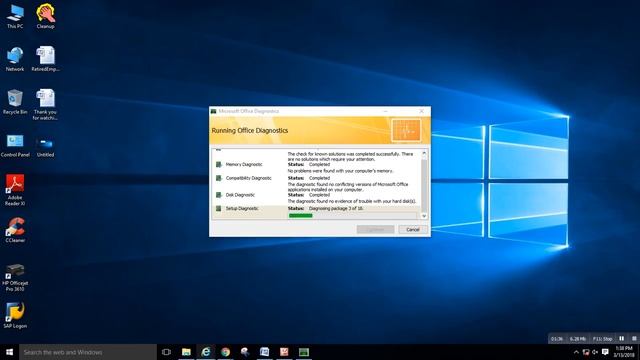Click "Diagnosing package 3 of 18" status text
640x360 pixels.
pos(336,209)
